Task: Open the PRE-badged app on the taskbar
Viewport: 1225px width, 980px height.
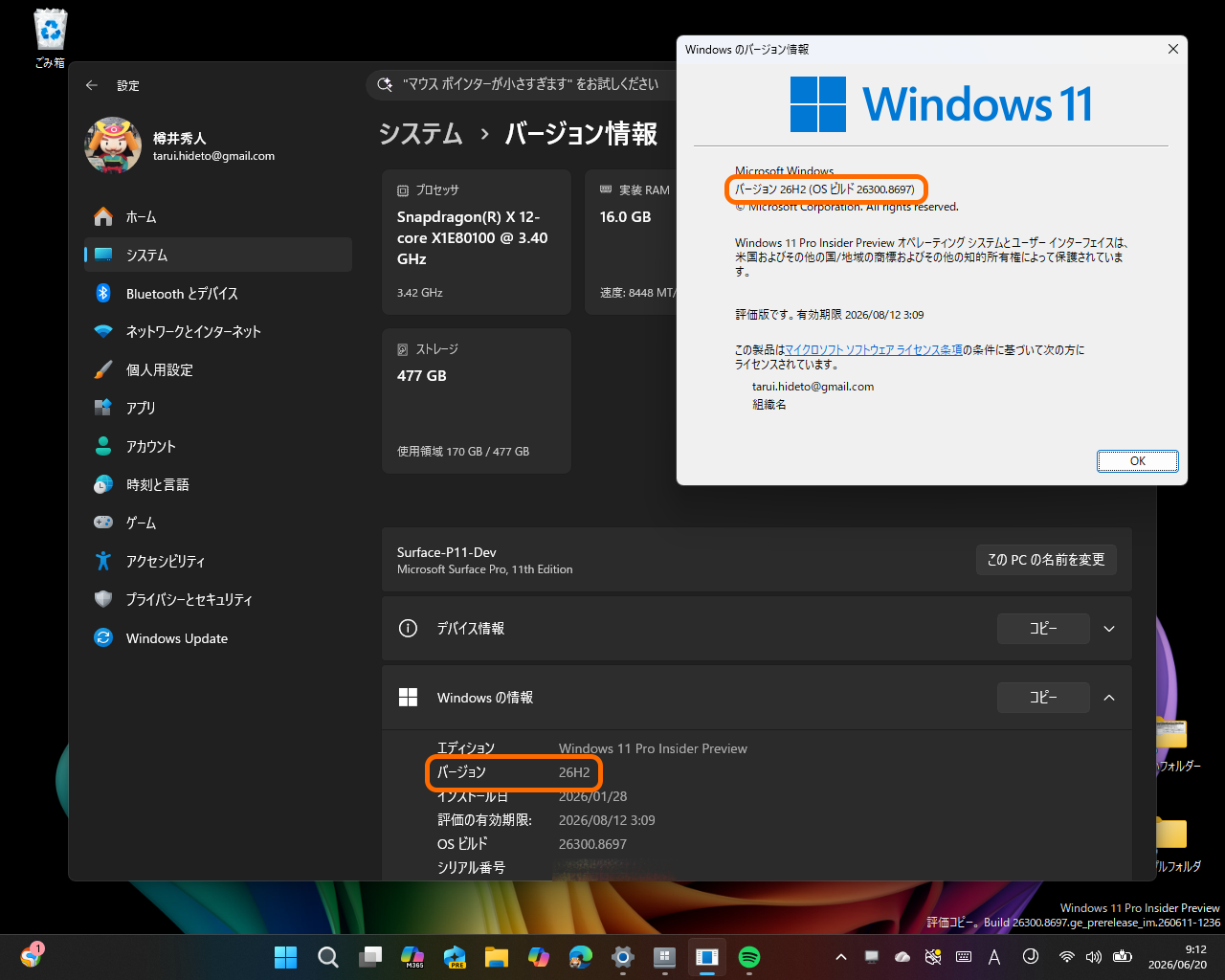Action: click(x=455, y=957)
